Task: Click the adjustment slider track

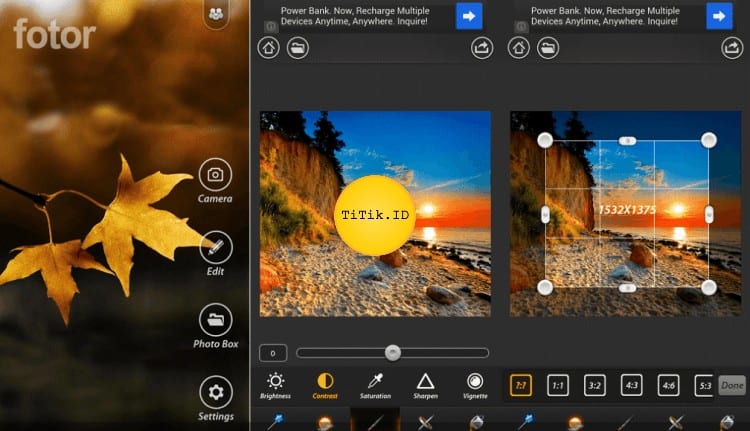Action: pyautogui.click(x=440, y=352)
